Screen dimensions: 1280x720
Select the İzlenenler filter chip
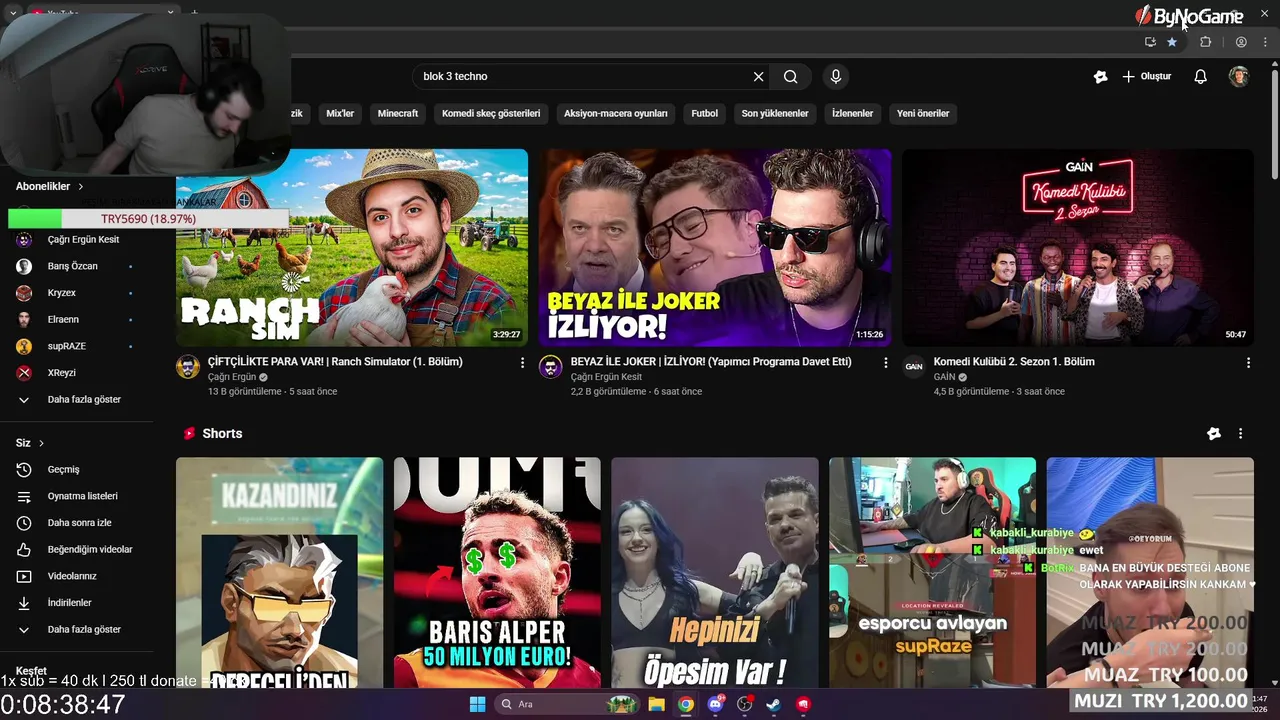point(853,114)
